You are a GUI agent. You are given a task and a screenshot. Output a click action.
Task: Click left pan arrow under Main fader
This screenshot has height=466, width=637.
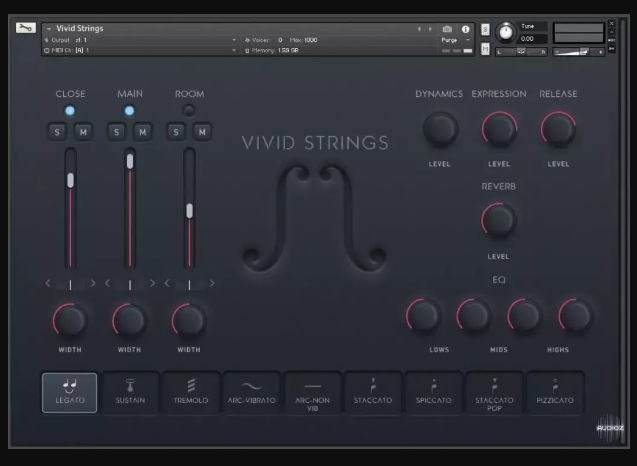107,283
